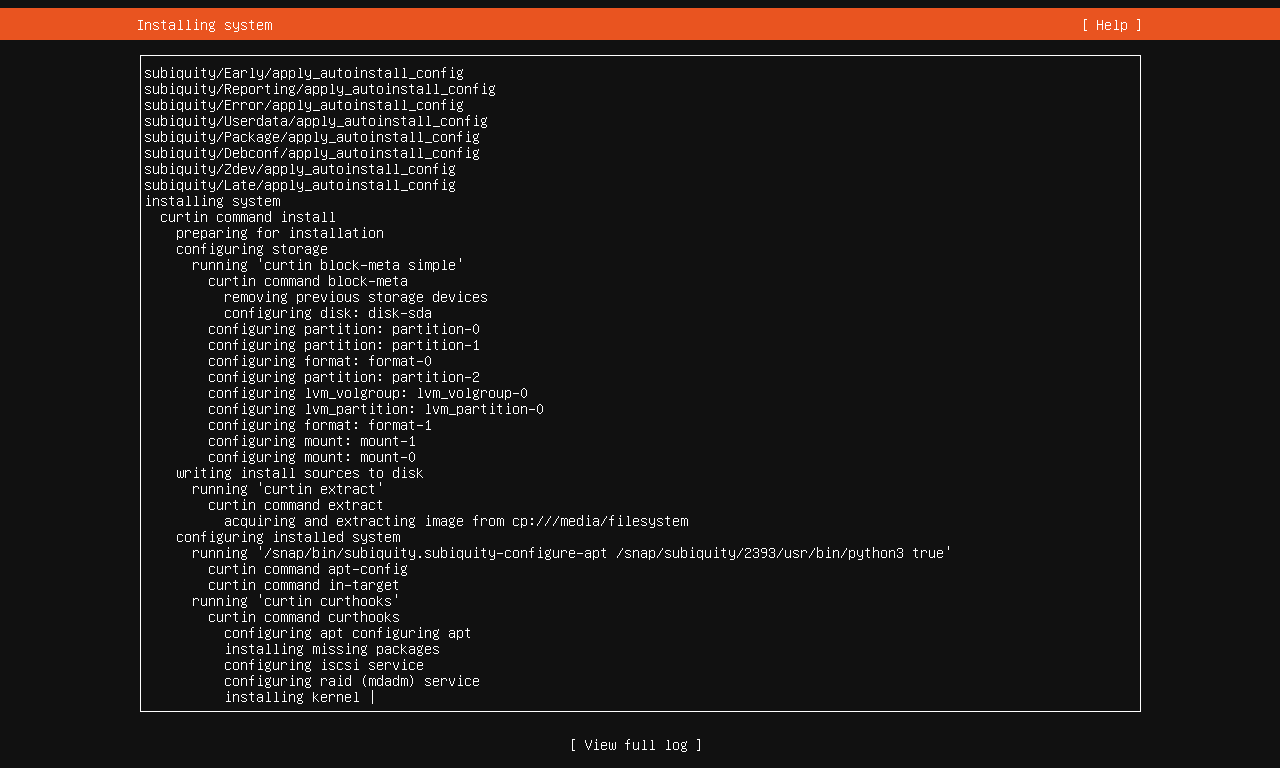
Task: Select 'configuring disk: disk-sda' log line
Action: [x=327, y=313]
